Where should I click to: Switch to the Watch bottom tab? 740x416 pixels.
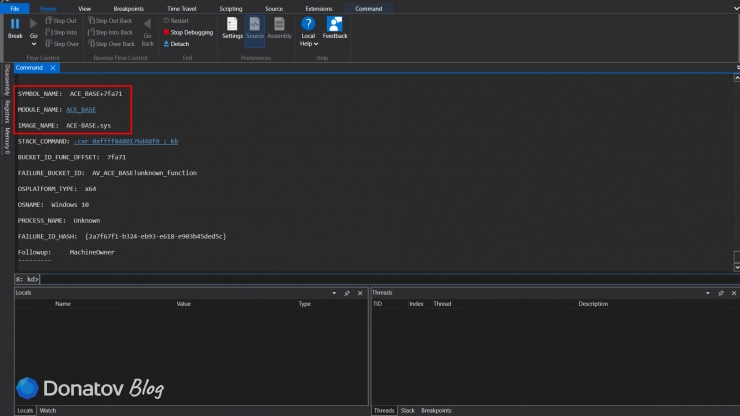click(48, 411)
